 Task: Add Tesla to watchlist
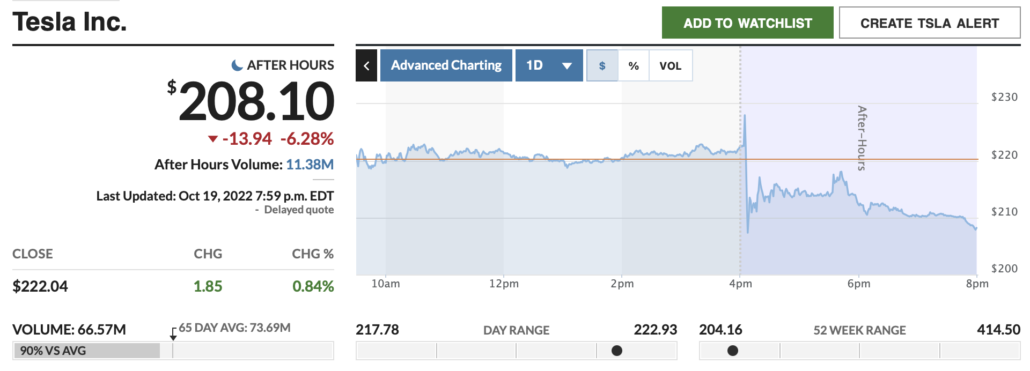coord(748,23)
